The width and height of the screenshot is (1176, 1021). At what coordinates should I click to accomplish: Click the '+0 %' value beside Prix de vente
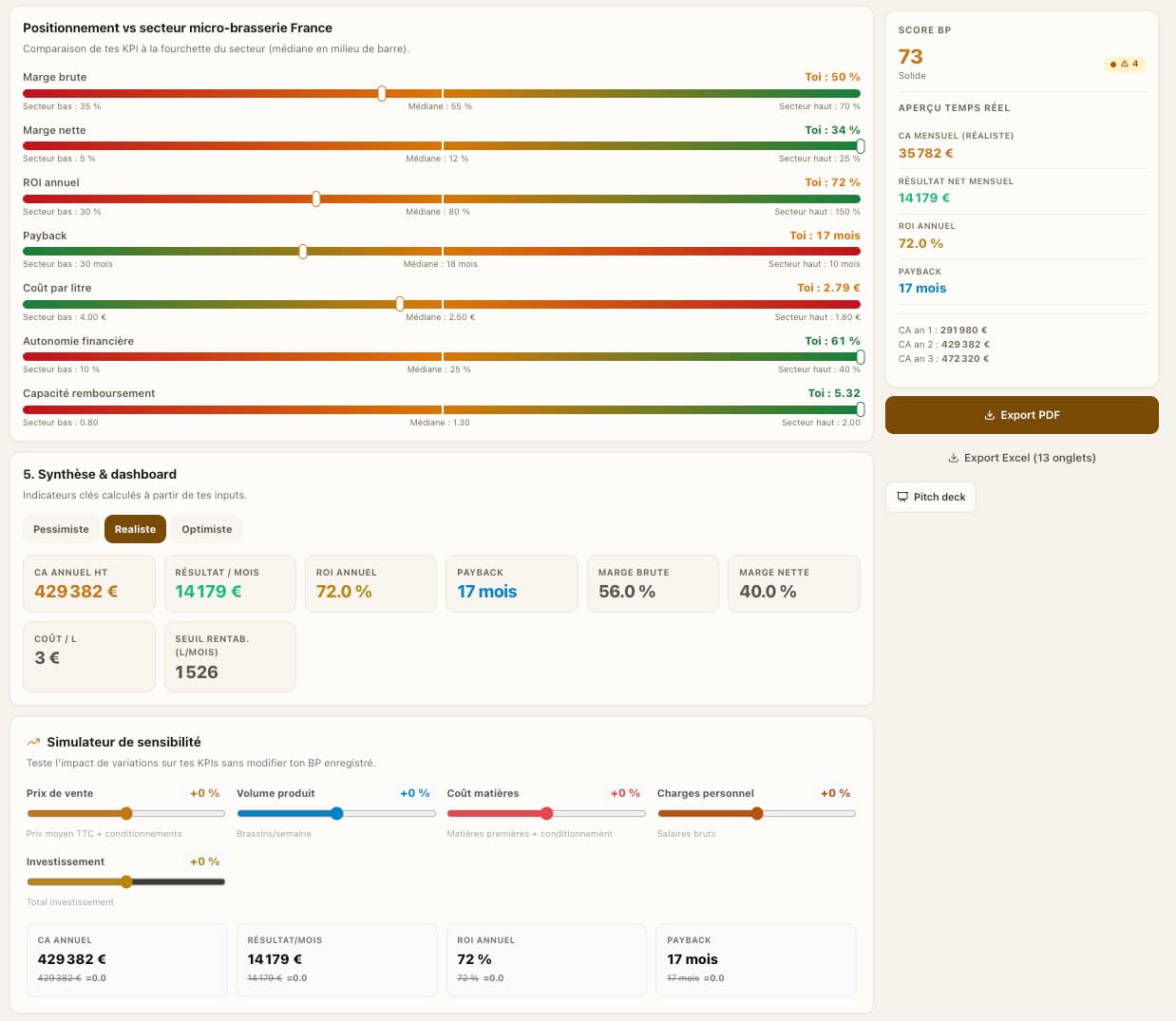204,793
